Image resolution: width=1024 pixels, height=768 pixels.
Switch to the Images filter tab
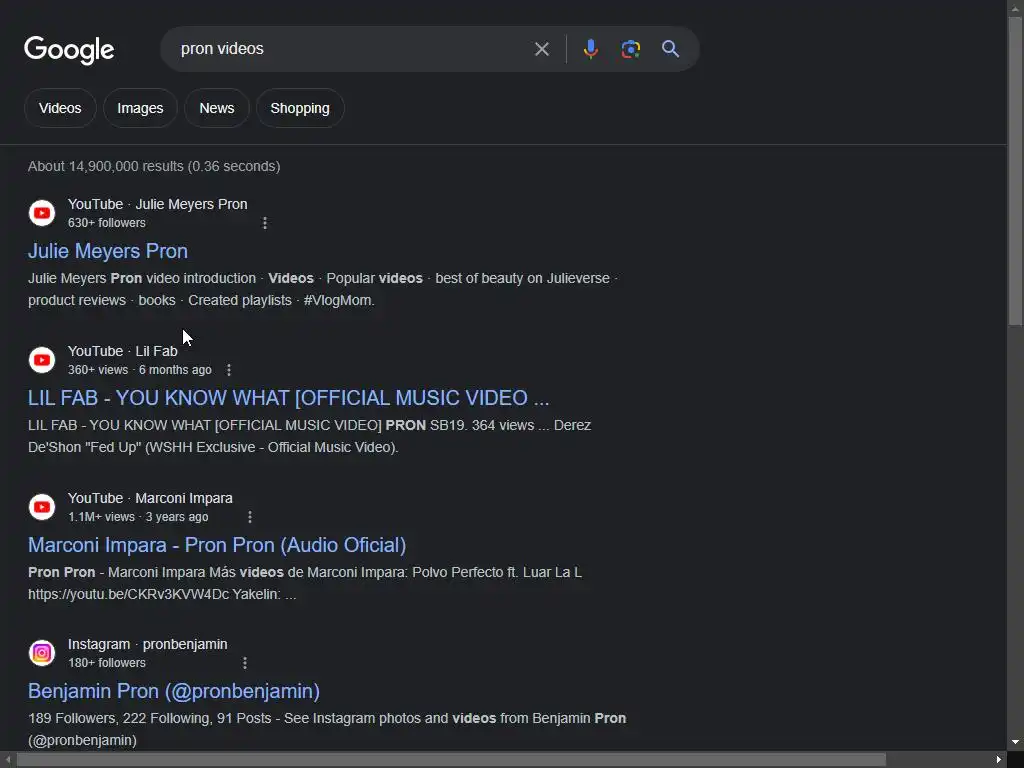pos(140,108)
